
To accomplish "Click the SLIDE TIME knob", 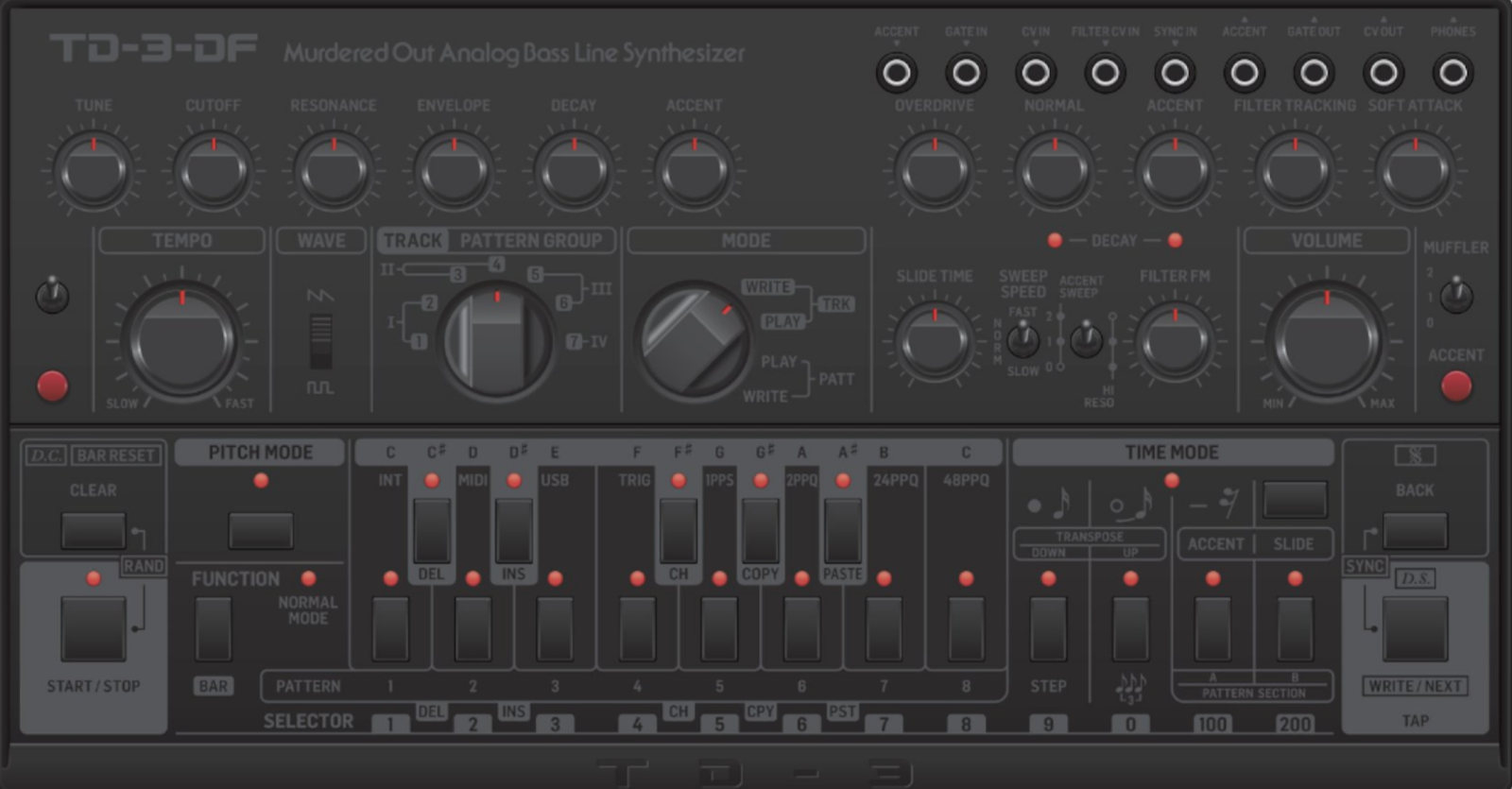I will 935,342.
